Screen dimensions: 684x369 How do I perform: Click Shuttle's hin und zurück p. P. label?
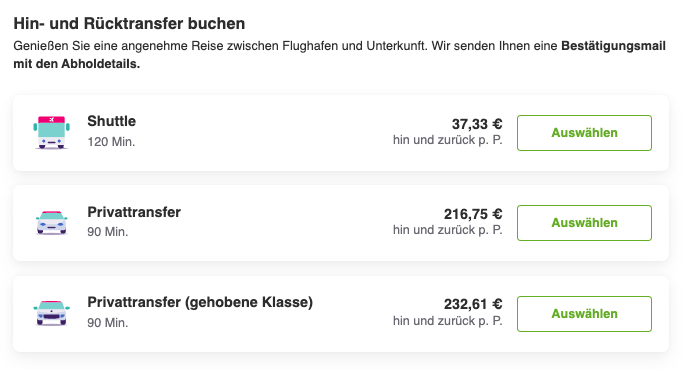point(448,140)
